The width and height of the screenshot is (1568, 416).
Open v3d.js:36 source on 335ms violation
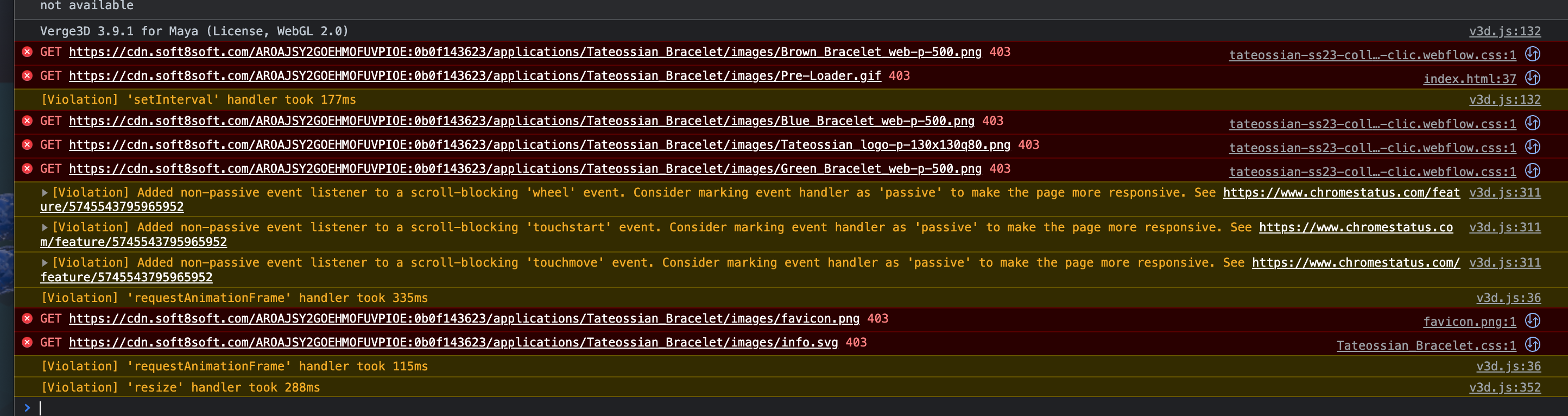pos(1508,298)
